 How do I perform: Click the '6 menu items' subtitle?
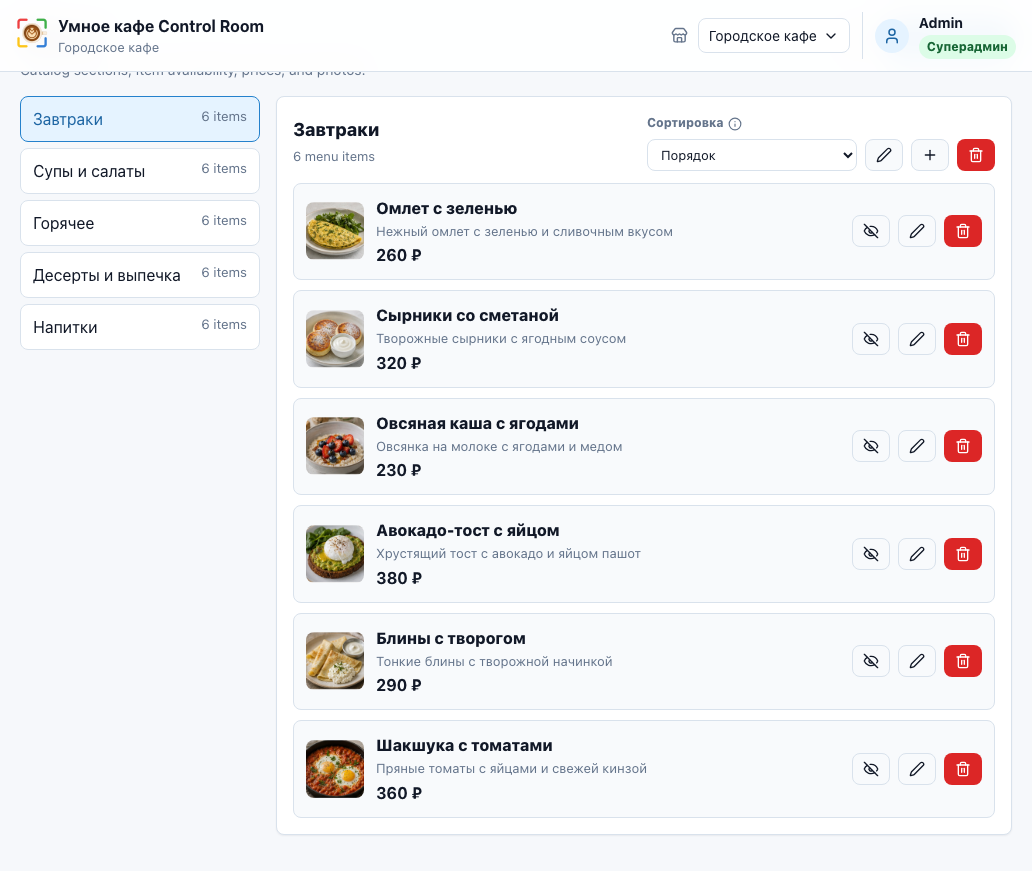[334, 157]
